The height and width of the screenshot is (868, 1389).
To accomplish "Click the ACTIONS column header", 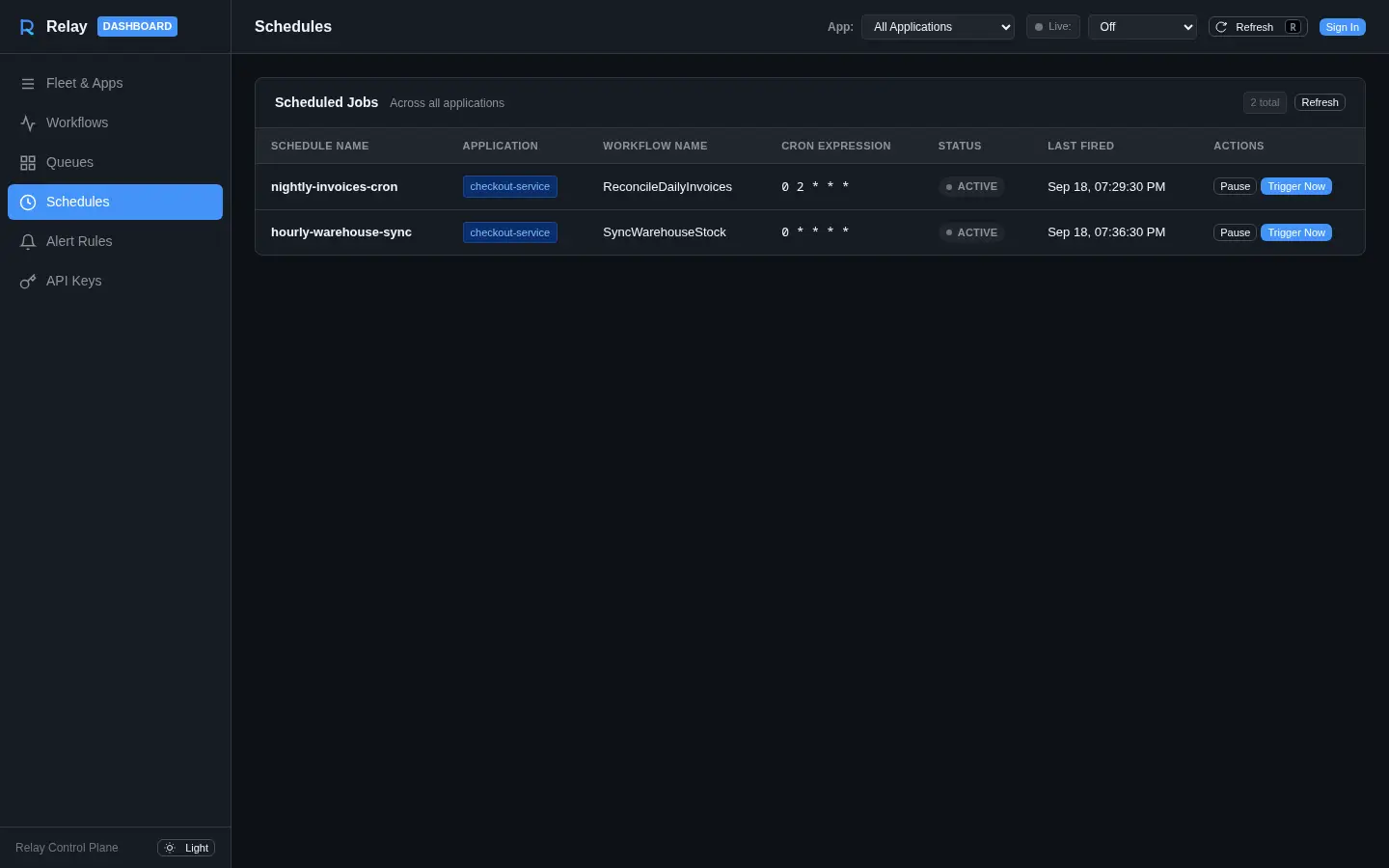I will point(1239,146).
